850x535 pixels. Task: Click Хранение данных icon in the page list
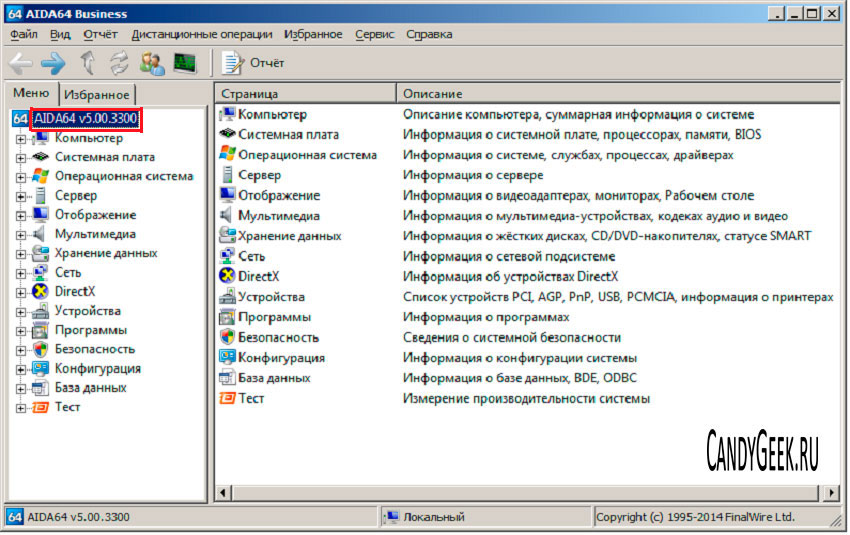pyautogui.click(x=227, y=236)
